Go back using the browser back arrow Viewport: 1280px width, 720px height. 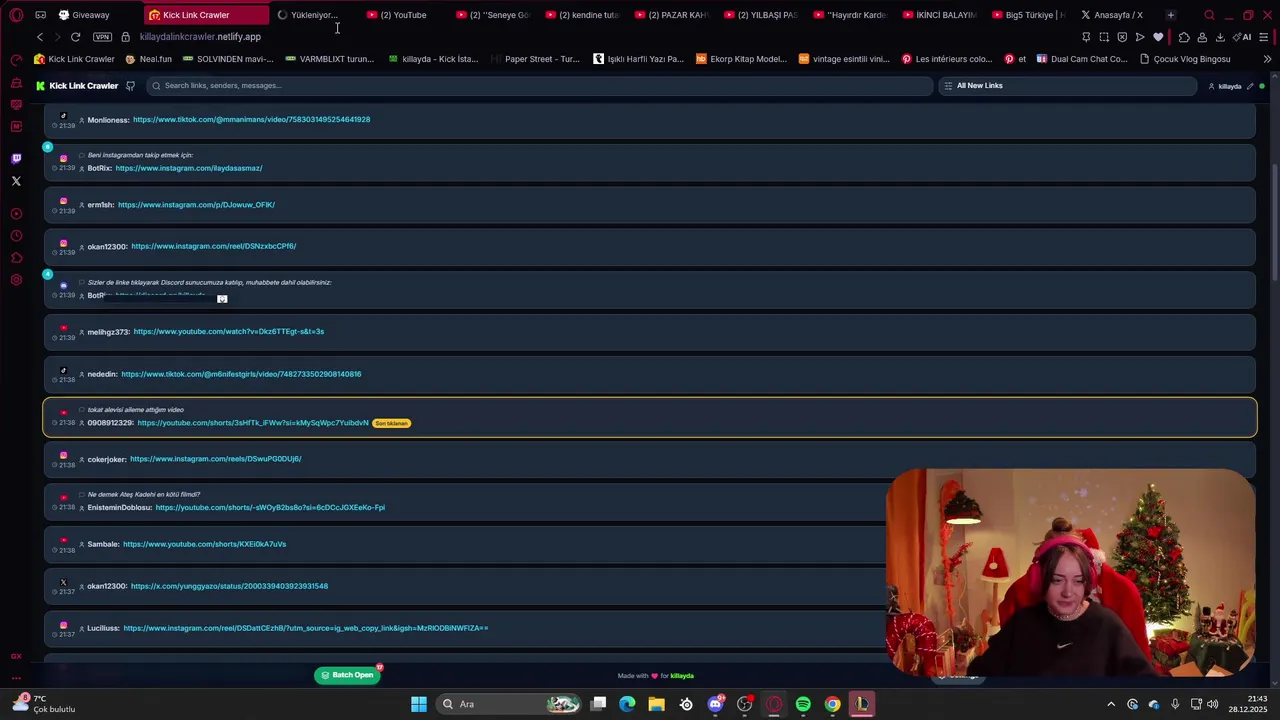click(40, 37)
